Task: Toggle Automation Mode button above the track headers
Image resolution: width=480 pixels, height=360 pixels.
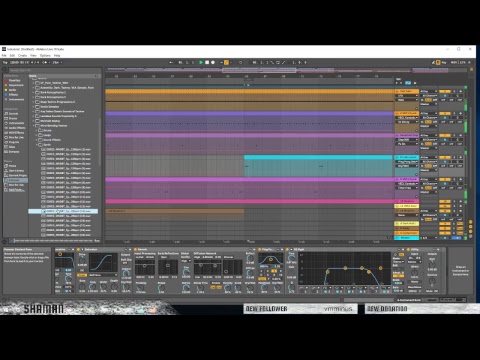Action: click(408, 83)
